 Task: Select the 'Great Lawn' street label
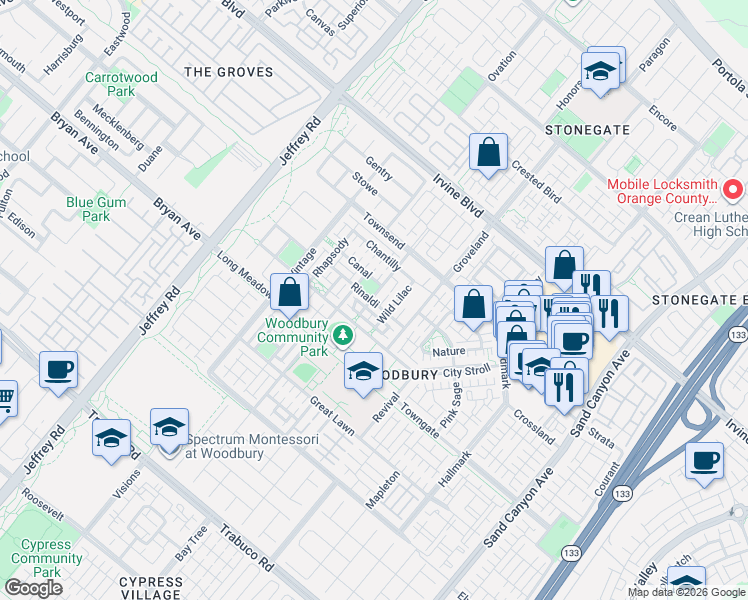tap(332, 416)
